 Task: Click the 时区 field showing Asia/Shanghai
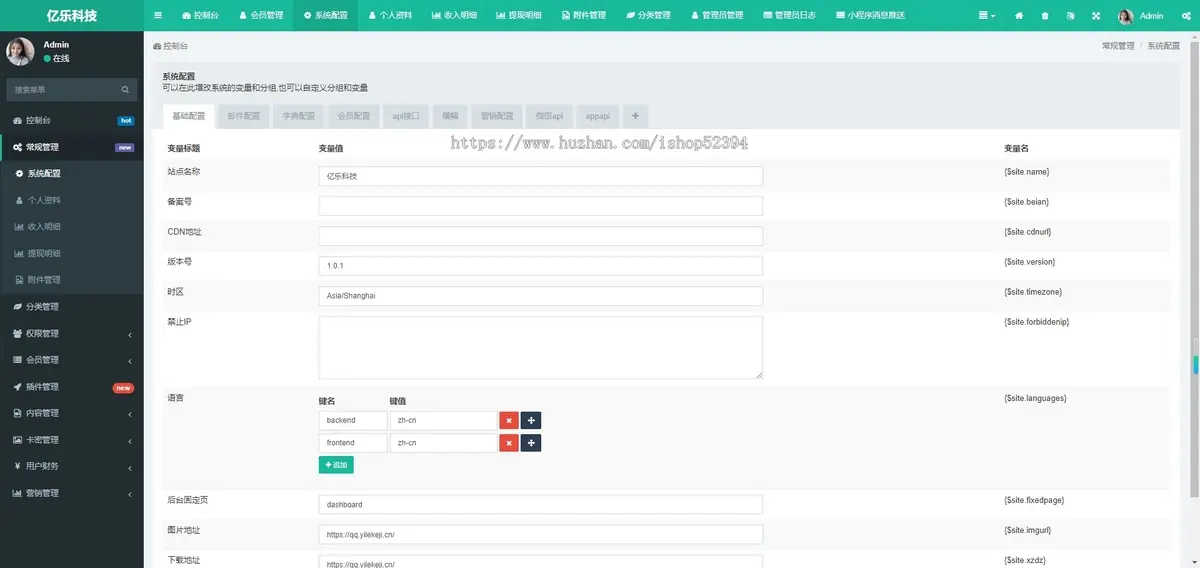(x=540, y=296)
